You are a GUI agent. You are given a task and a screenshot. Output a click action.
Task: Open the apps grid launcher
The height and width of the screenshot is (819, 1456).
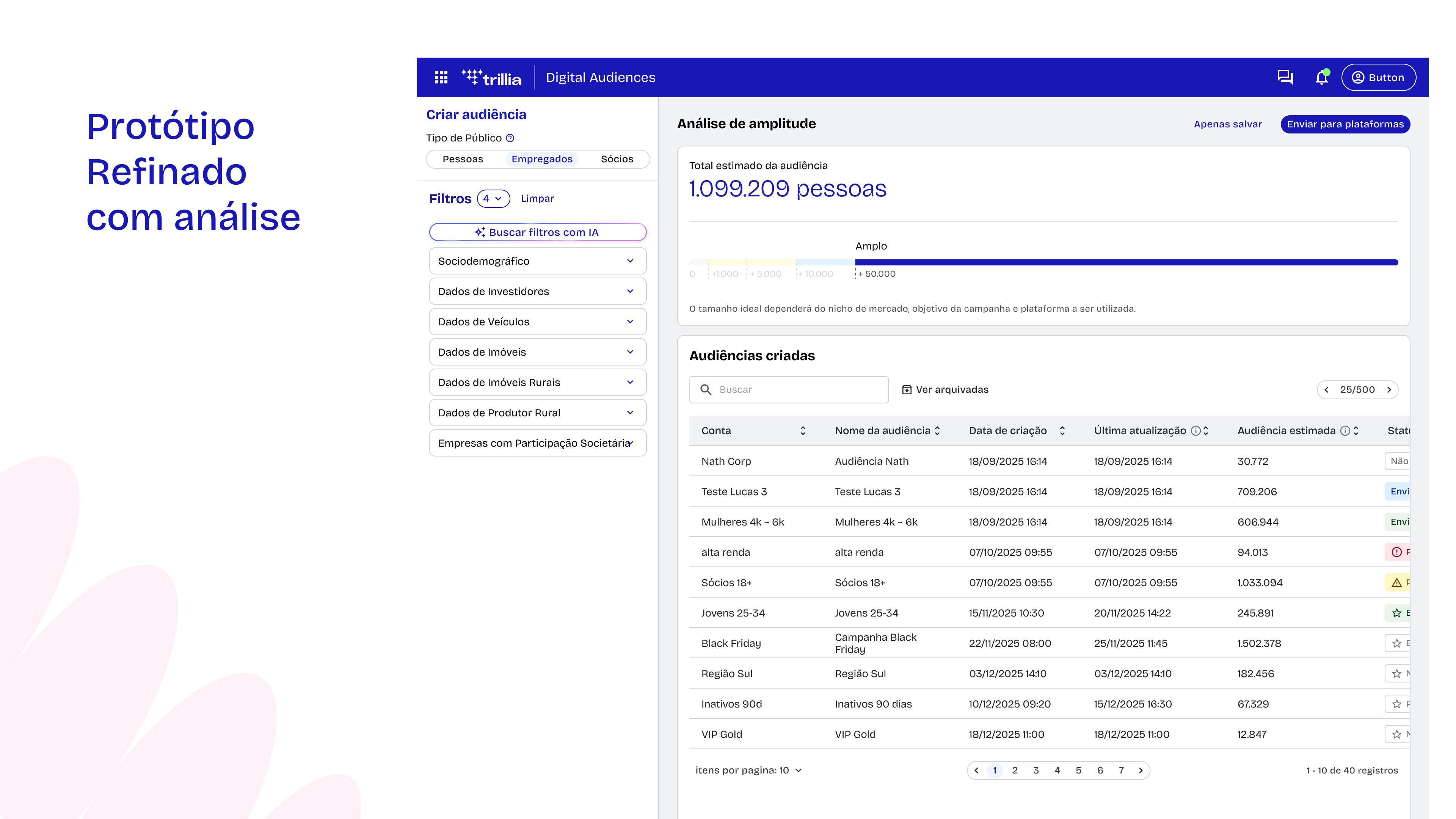[x=441, y=77]
